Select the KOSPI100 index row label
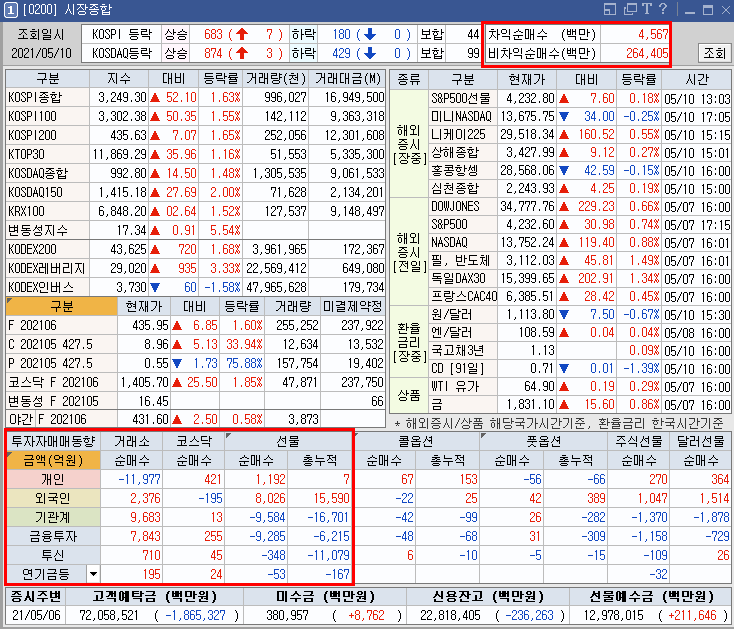The width and height of the screenshot is (734, 629). coord(47,116)
